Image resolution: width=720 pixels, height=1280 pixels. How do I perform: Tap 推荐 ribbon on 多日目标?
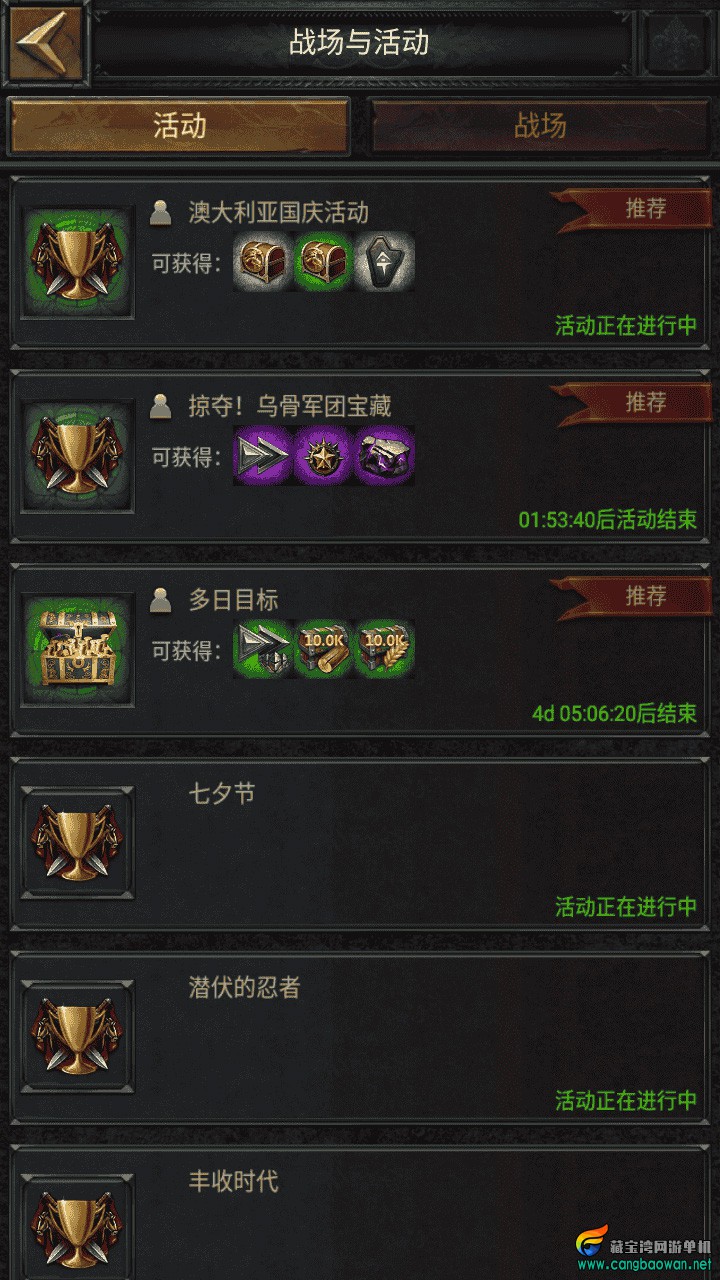tap(630, 597)
